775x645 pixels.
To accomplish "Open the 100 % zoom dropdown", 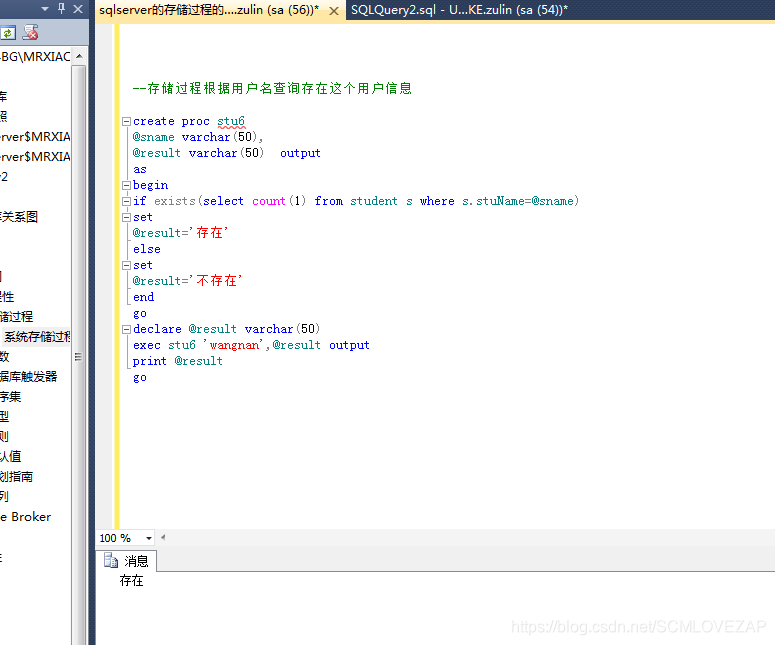I will pyautogui.click(x=148, y=538).
